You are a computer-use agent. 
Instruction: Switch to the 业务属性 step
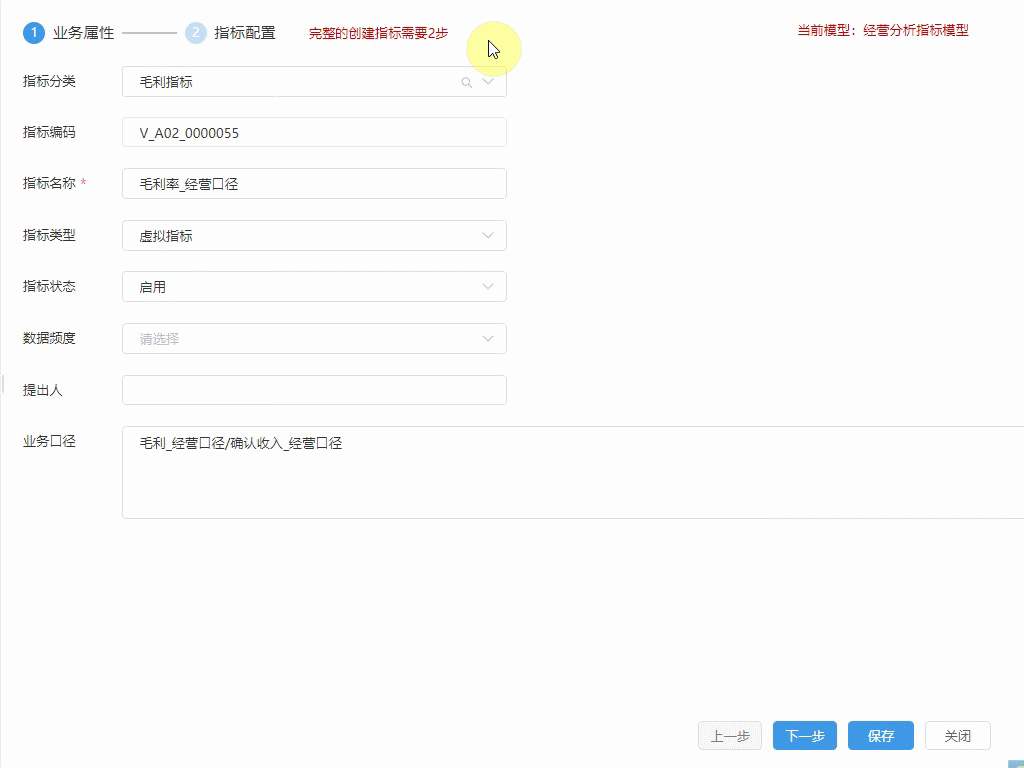[x=83, y=32]
